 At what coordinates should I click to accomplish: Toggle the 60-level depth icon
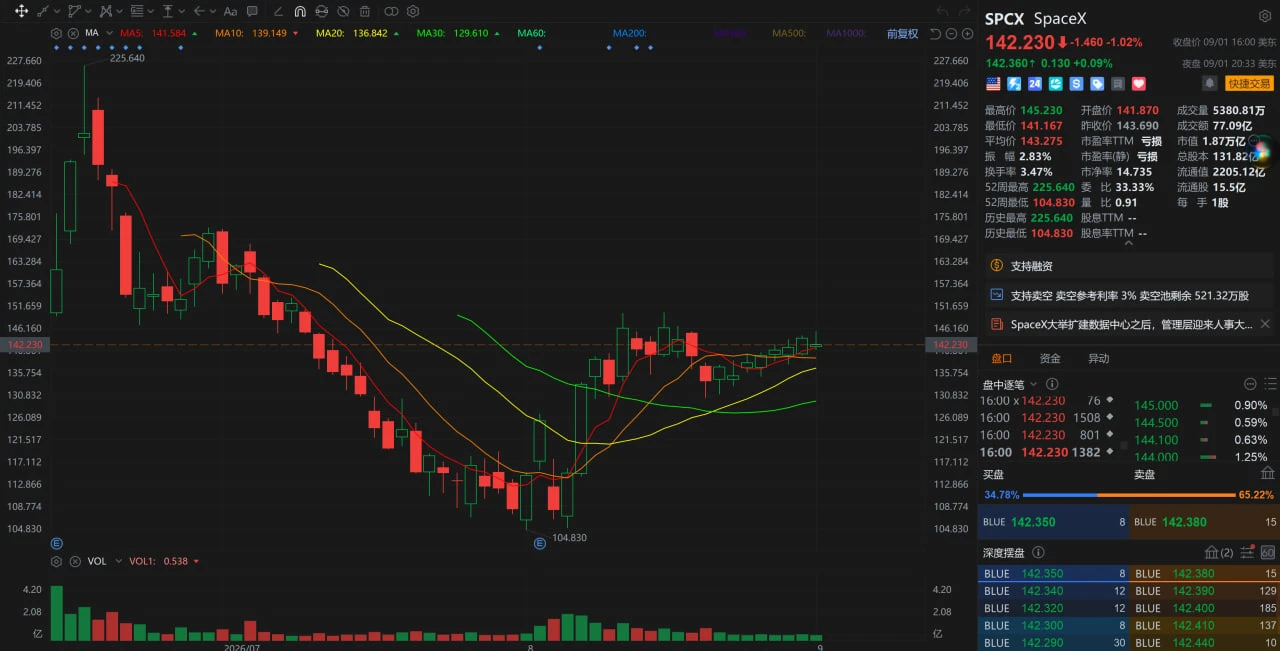(x=1267, y=552)
